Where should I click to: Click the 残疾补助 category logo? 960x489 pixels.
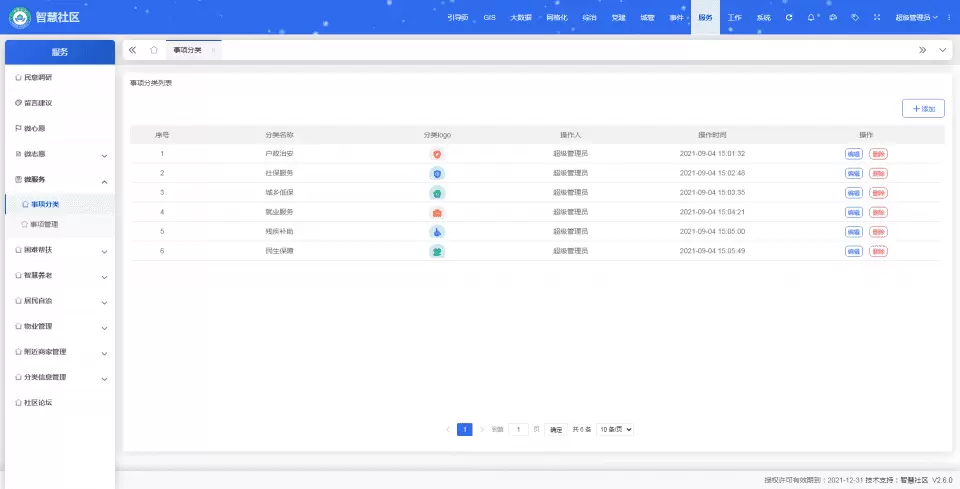(x=437, y=232)
